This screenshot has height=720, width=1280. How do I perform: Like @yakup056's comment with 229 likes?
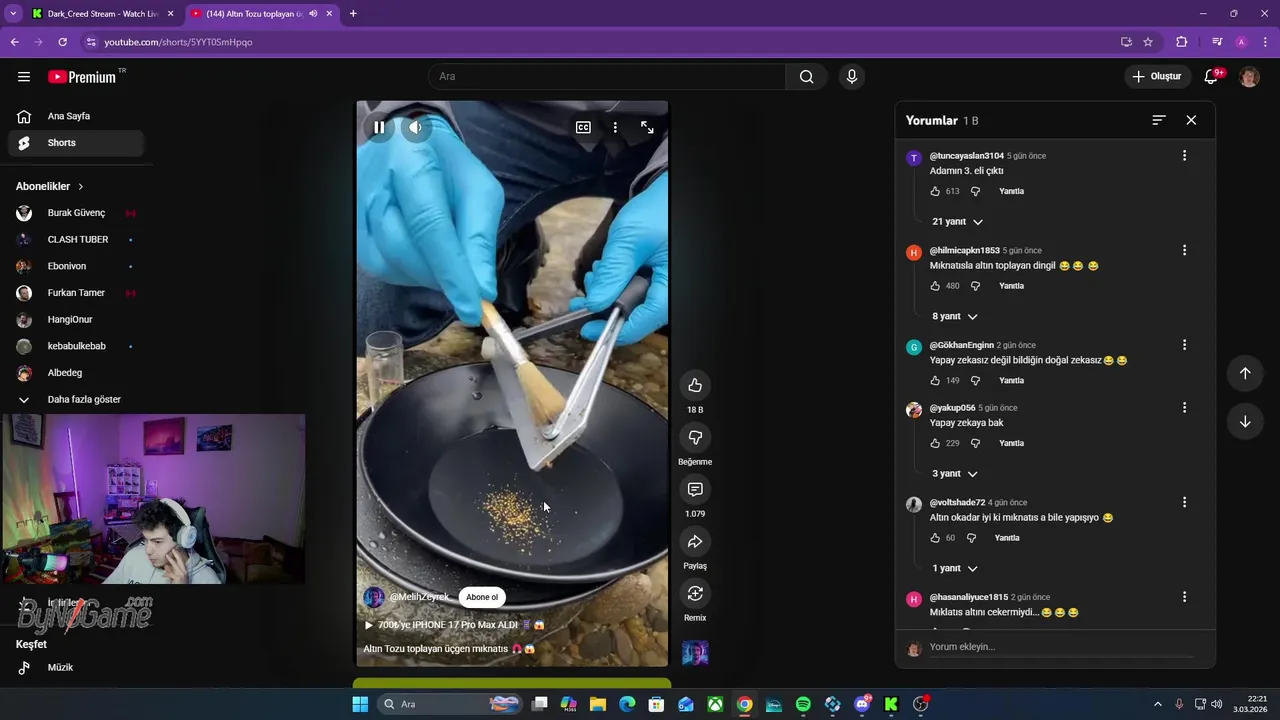(x=935, y=443)
